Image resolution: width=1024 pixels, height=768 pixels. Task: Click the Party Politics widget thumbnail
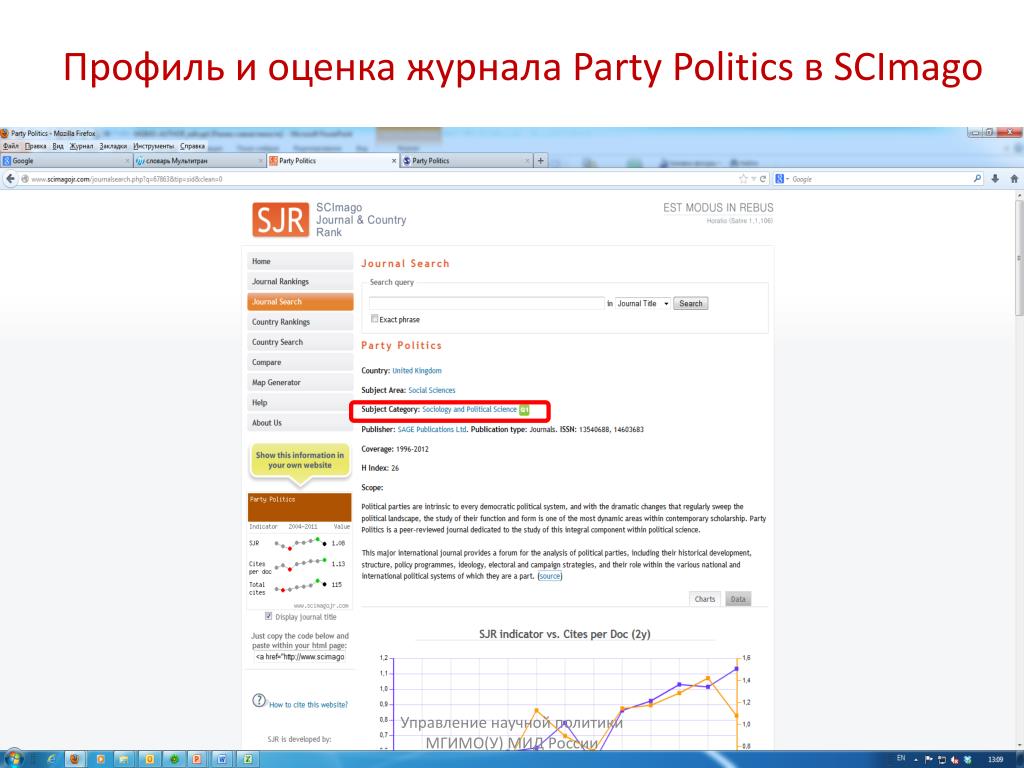click(x=300, y=552)
